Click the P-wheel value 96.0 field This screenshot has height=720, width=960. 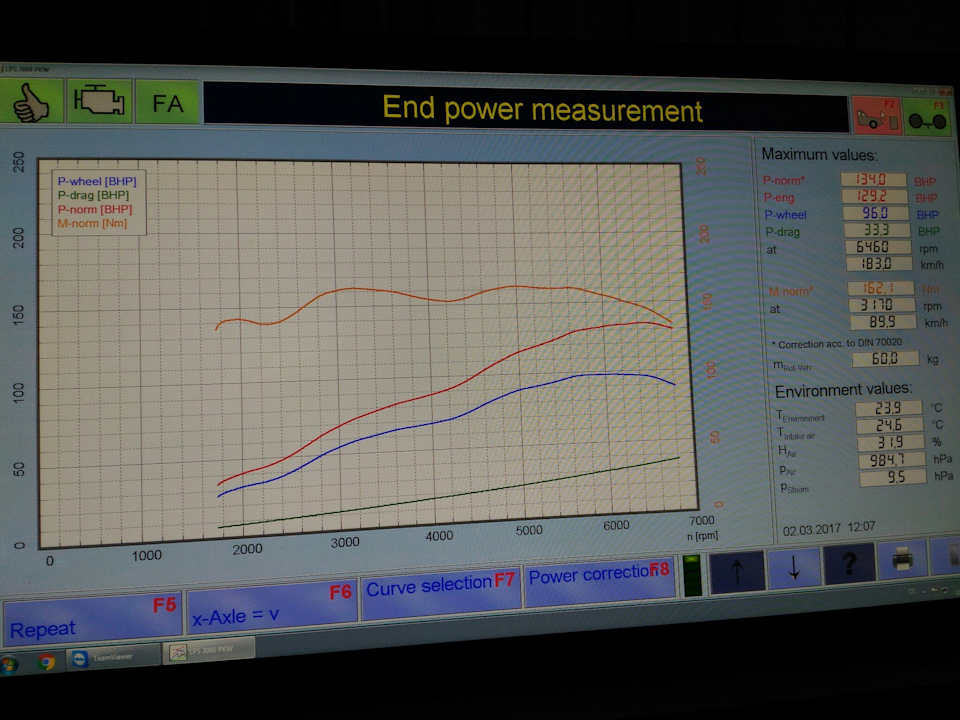[876, 213]
